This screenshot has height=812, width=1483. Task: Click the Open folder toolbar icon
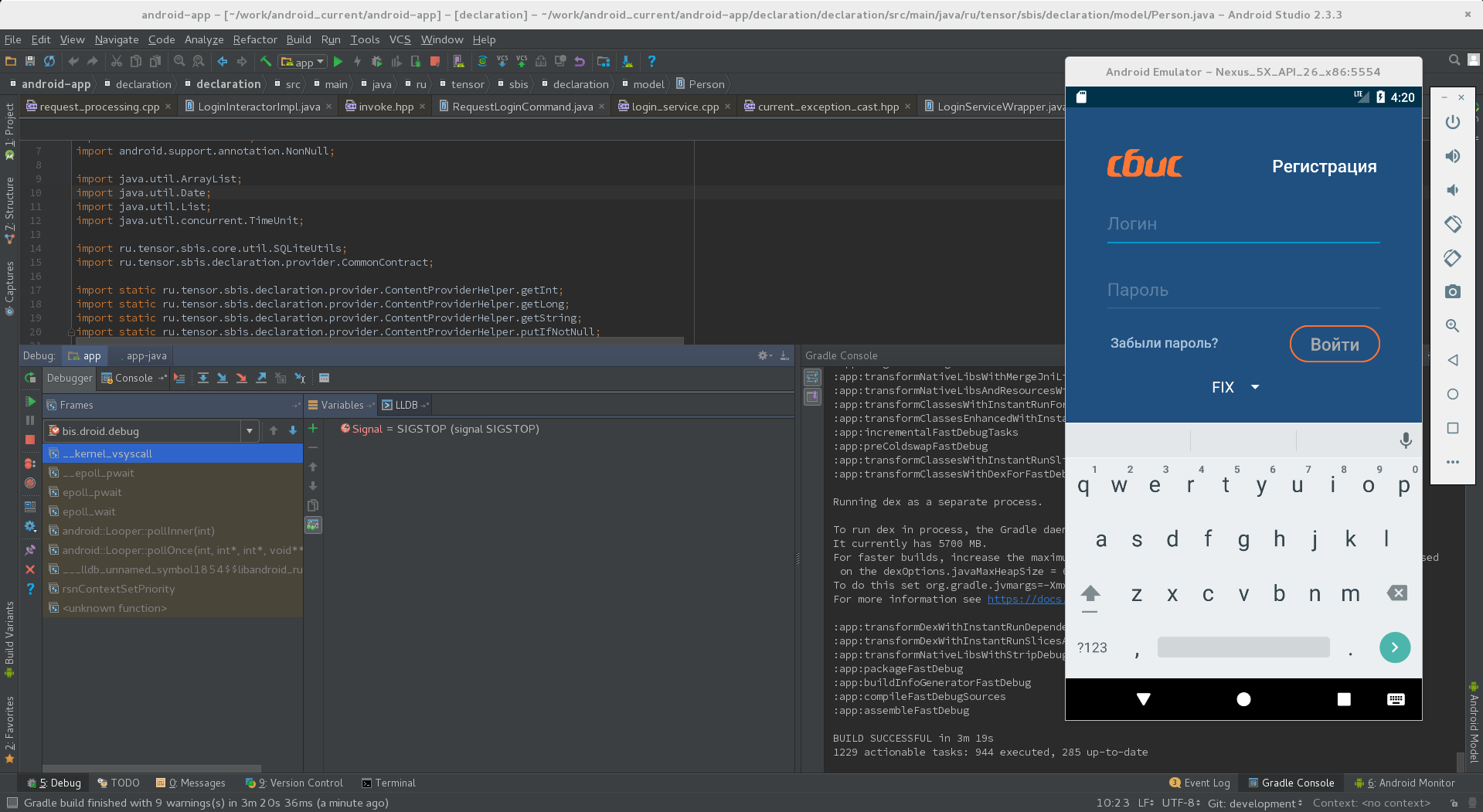pos(11,61)
